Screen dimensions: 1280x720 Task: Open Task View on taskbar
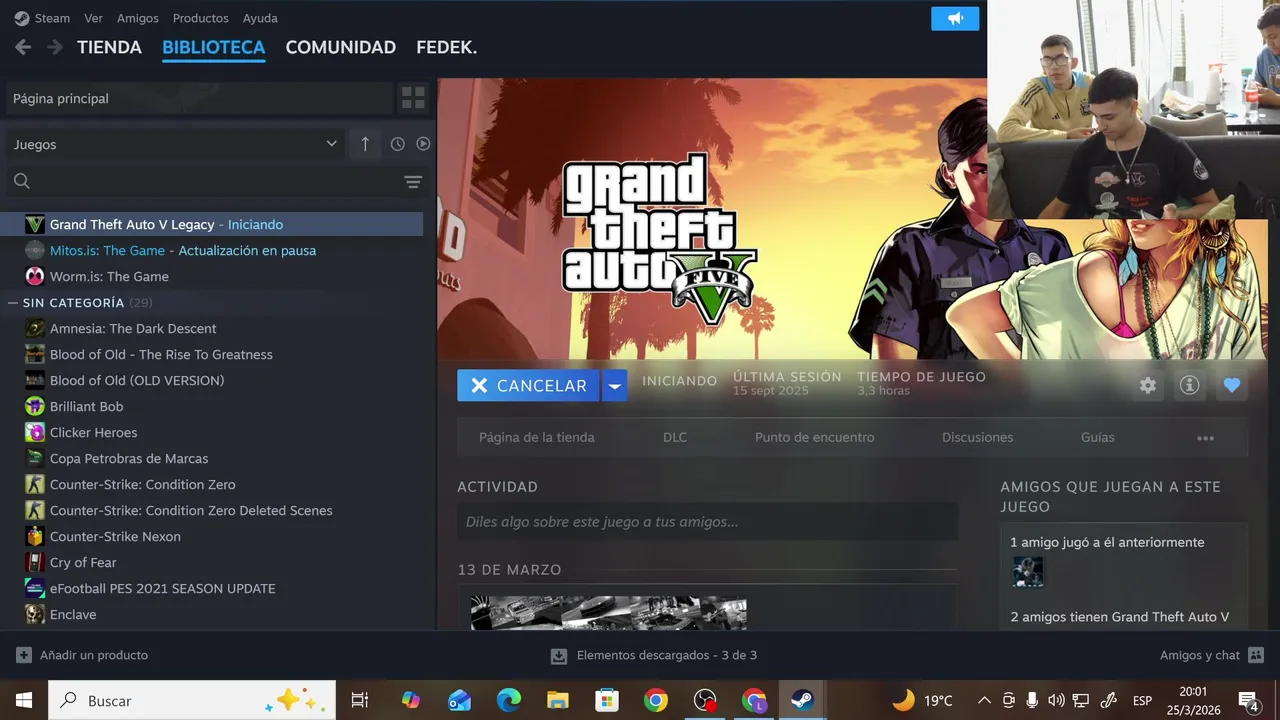click(360, 700)
